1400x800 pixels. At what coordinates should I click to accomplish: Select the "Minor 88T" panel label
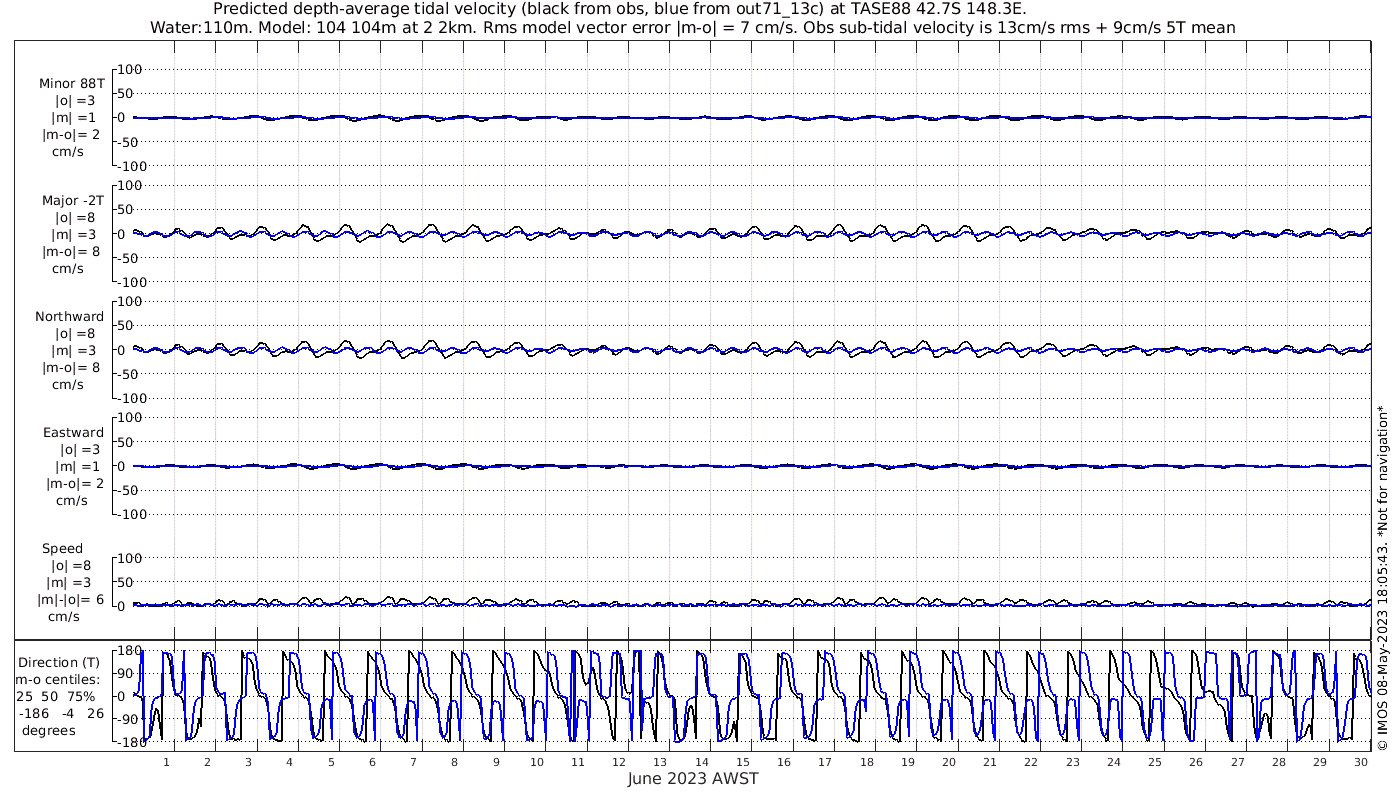(72, 84)
